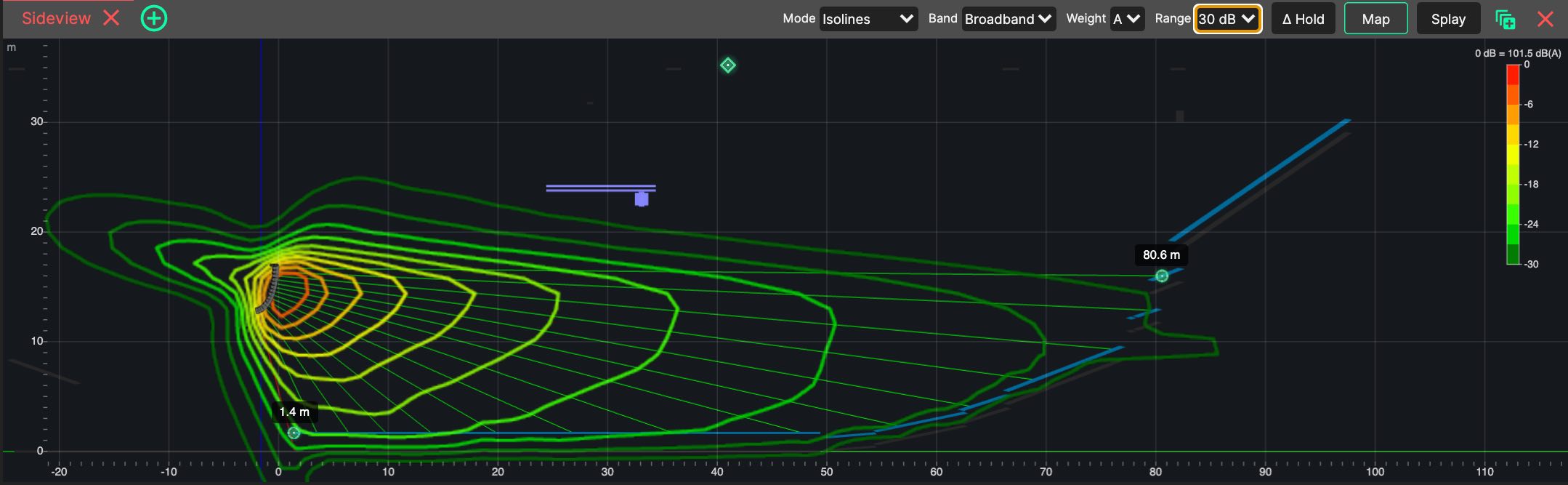Viewport: 1568px width, 485px height.
Task: Toggle the Splay button
Action: (x=1448, y=19)
